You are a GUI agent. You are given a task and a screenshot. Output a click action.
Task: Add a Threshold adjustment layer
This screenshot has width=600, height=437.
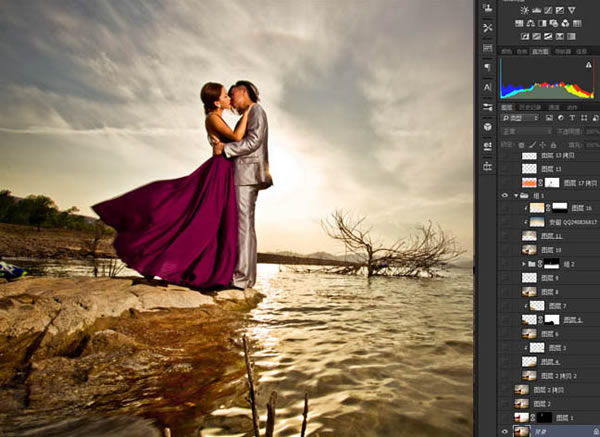tap(548, 36)
